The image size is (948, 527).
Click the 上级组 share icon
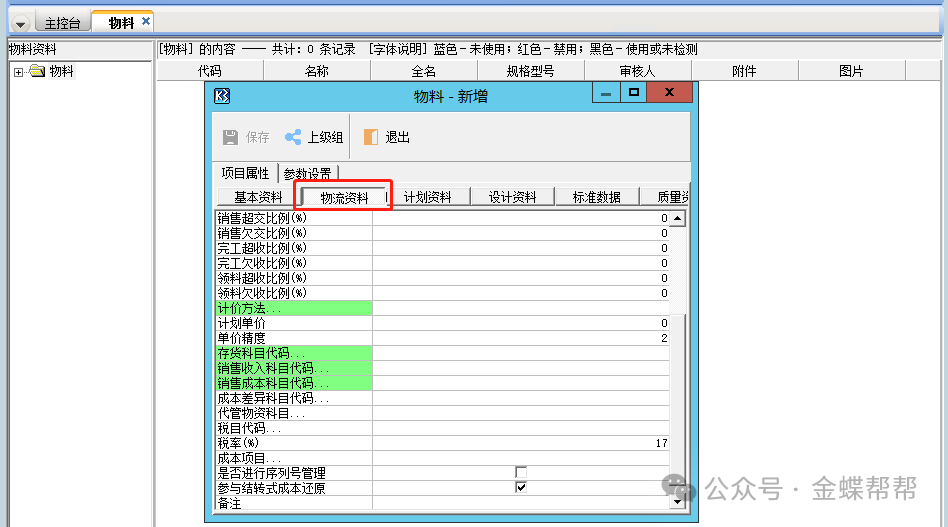coord(293,137)
